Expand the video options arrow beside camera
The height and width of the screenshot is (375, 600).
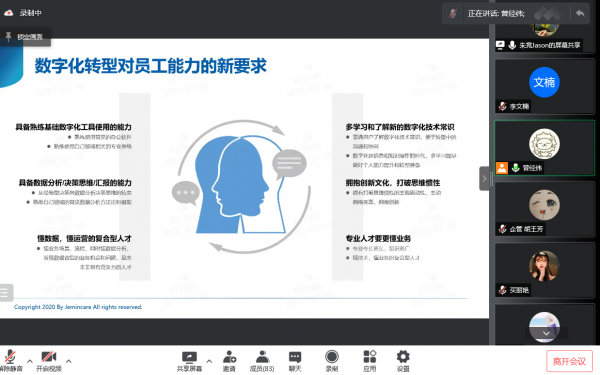[68, 361]
